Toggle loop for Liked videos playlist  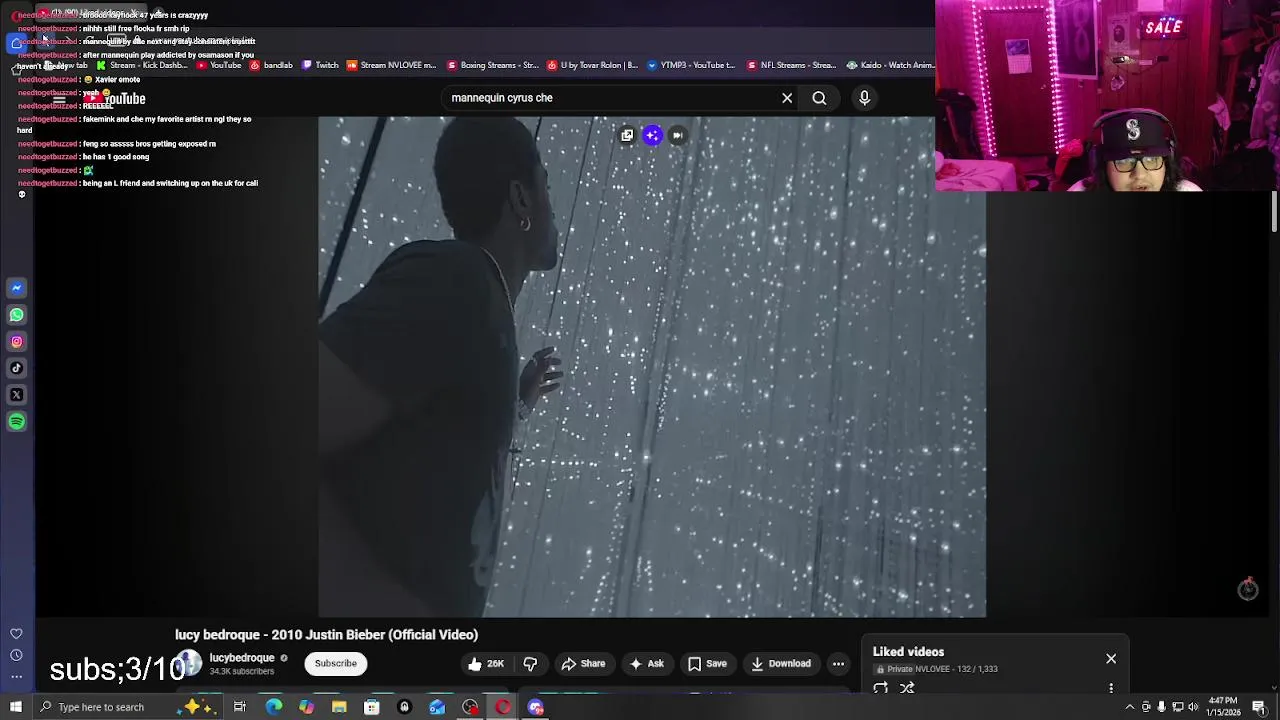[881, 688]
